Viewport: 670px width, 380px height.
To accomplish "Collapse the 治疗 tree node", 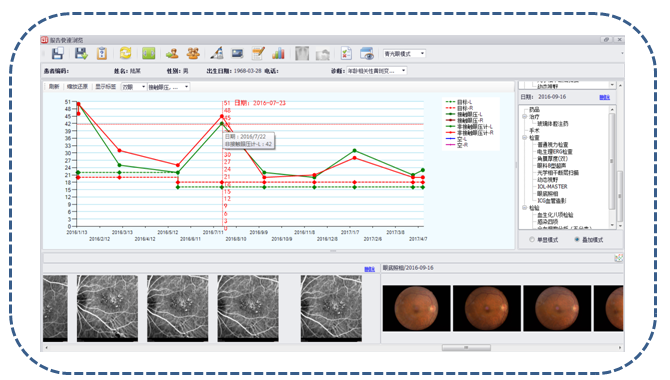I will (x=525, y=117).
